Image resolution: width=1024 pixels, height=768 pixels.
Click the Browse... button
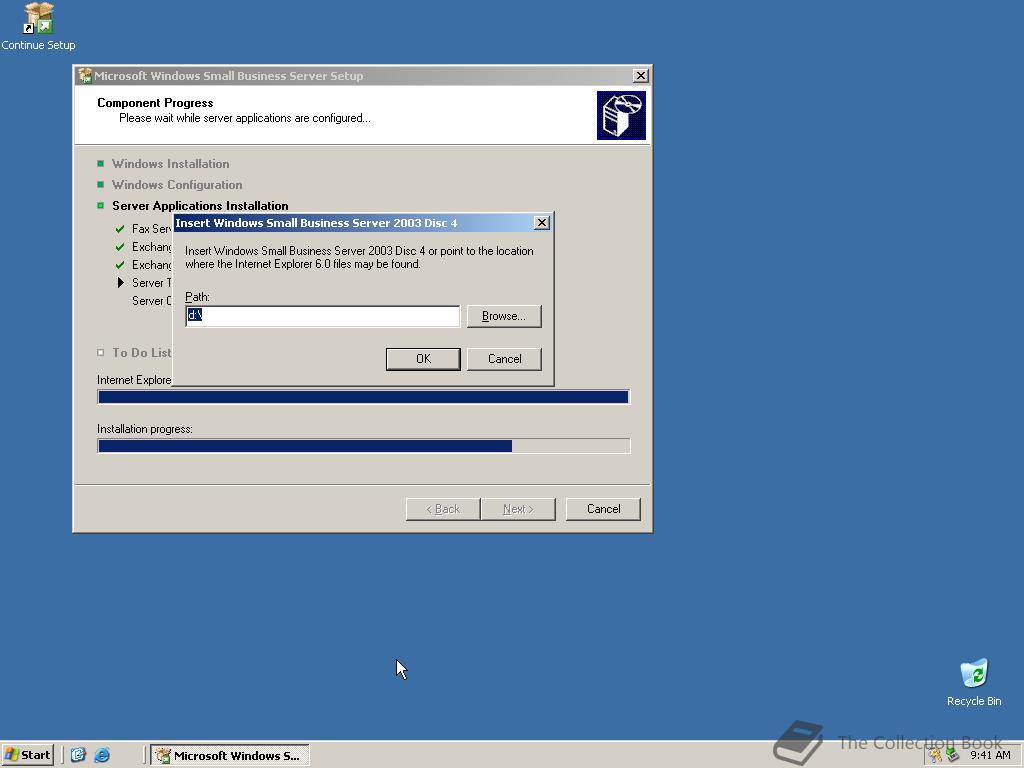(x=504, y=316)
